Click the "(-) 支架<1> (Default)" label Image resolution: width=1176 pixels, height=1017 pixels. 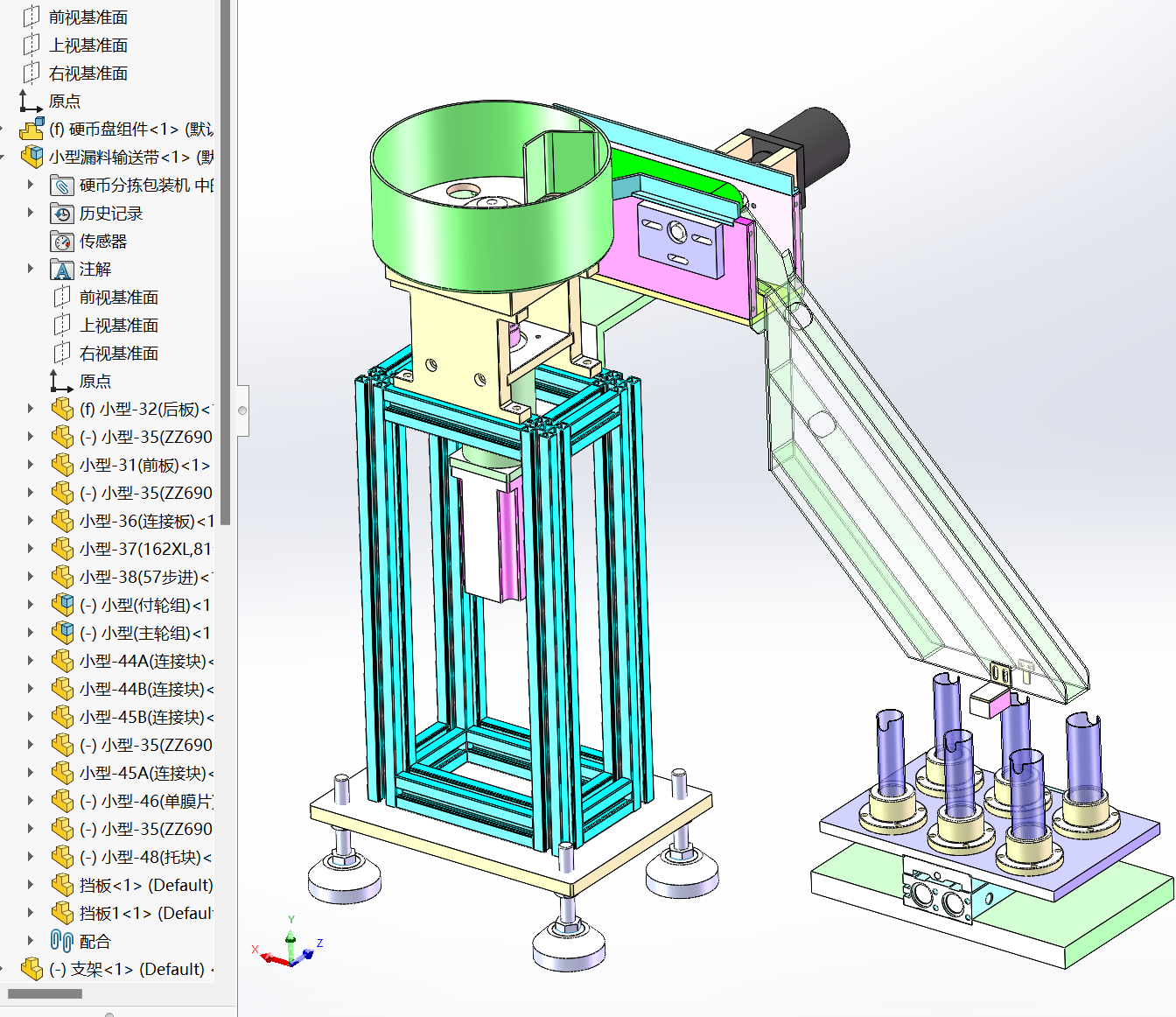click(x=127, y=970)
